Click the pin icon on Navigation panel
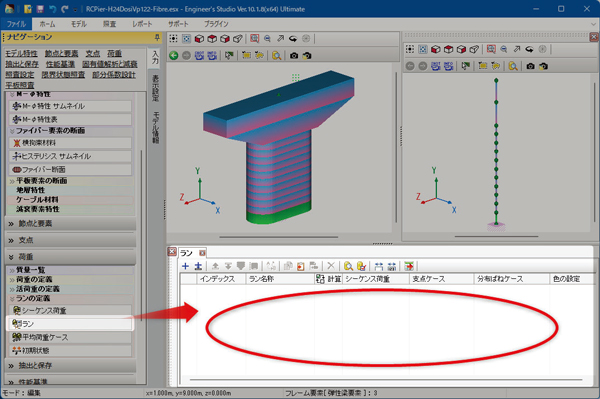600x399 pixels. 157,37
